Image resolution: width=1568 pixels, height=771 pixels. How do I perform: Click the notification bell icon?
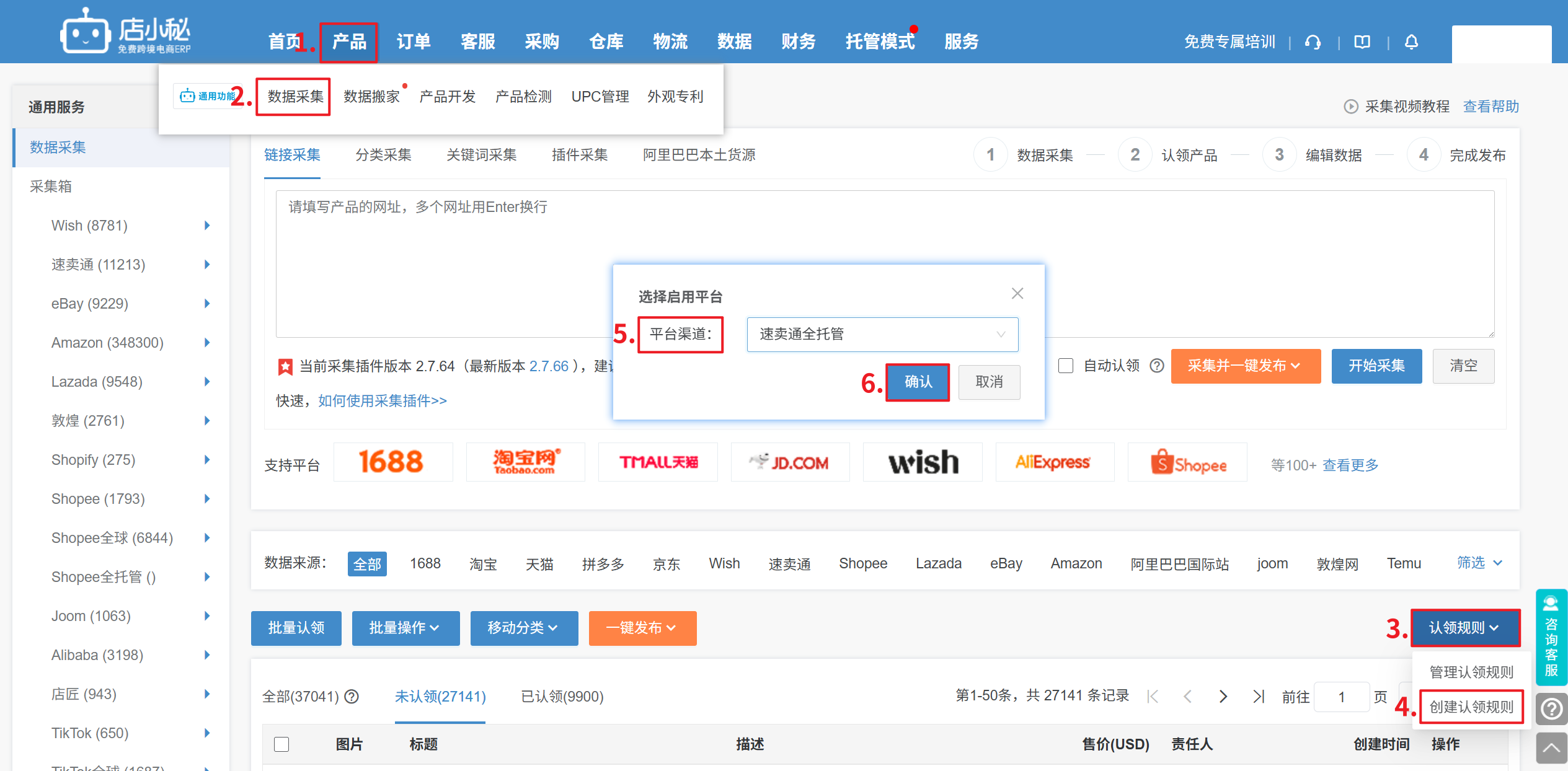pos(1411,42)
